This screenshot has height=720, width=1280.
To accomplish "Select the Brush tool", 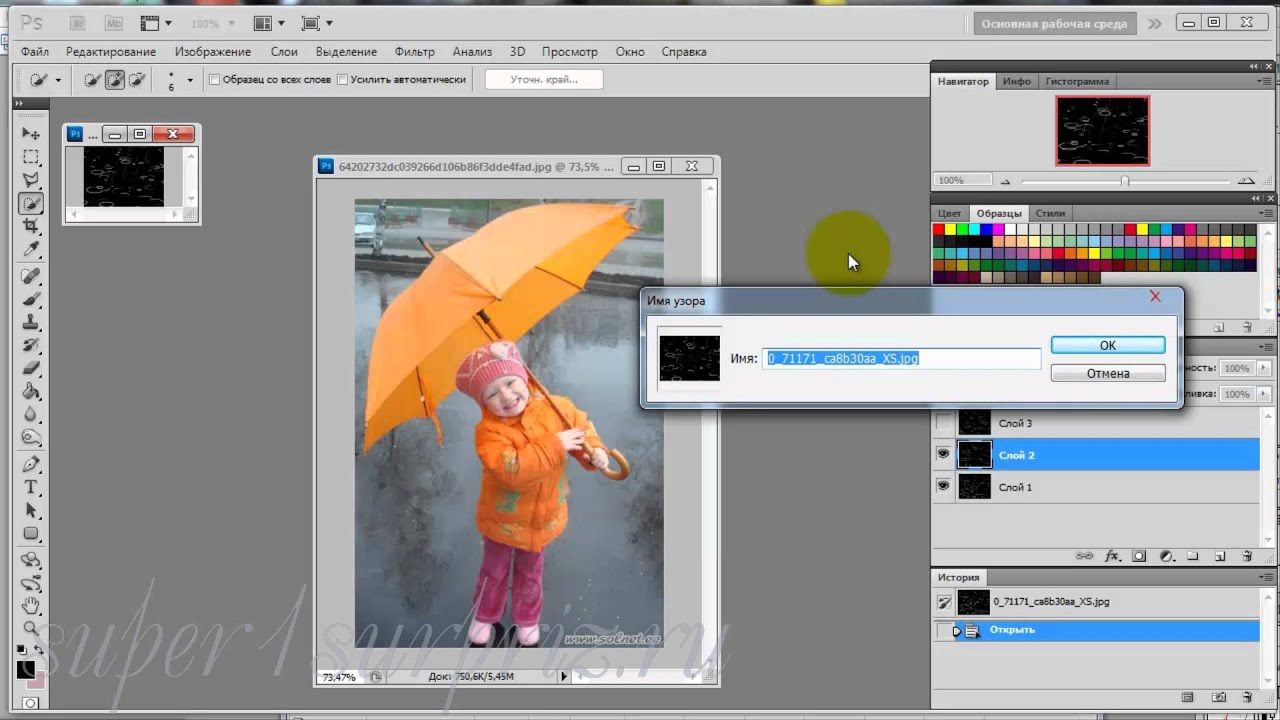I will [x=31, y=299].
